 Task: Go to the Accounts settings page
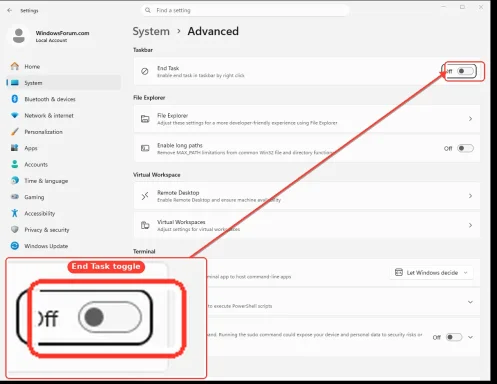click(63, 164)
